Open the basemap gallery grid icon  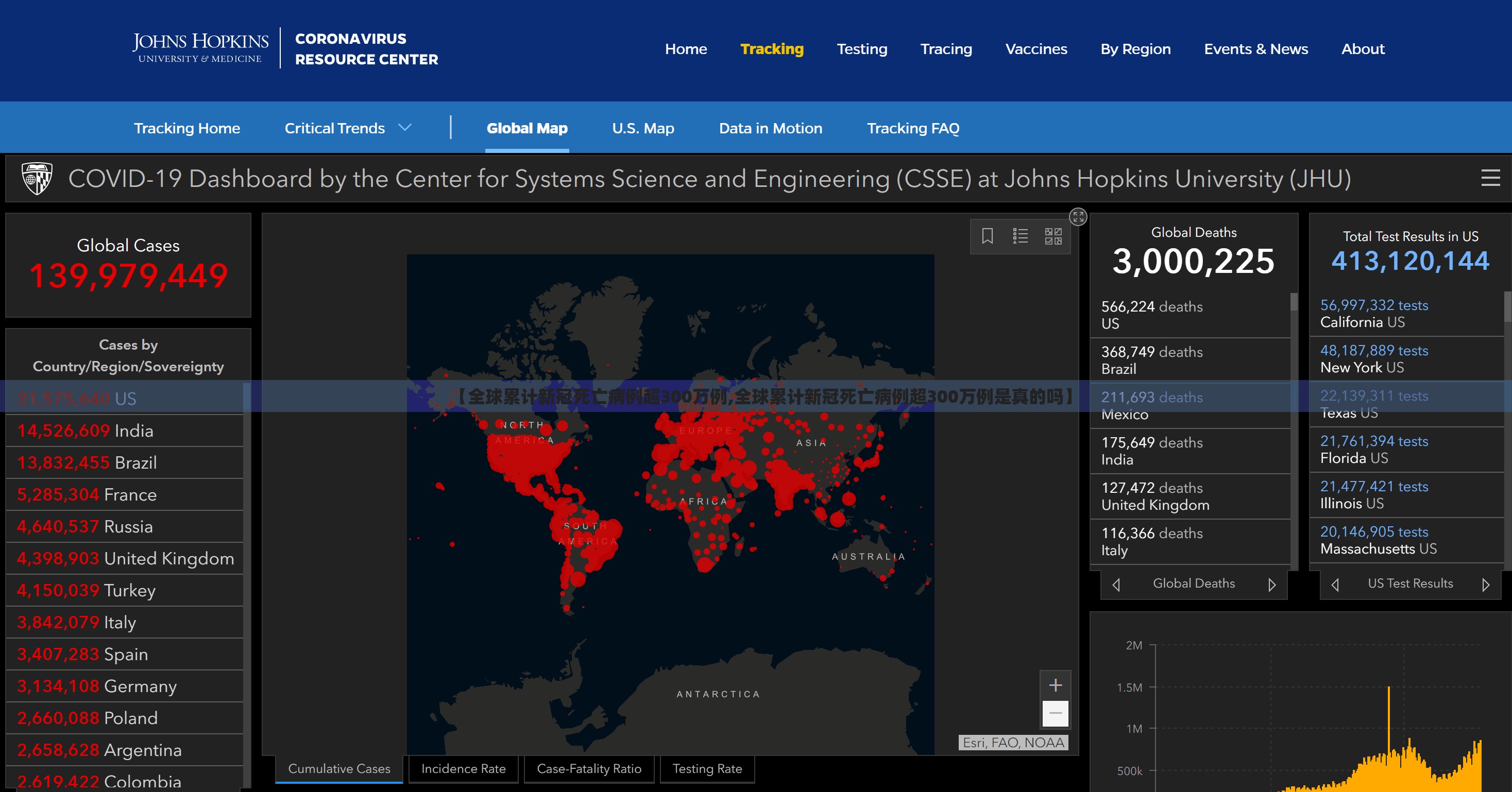(x=1053, y=236)
